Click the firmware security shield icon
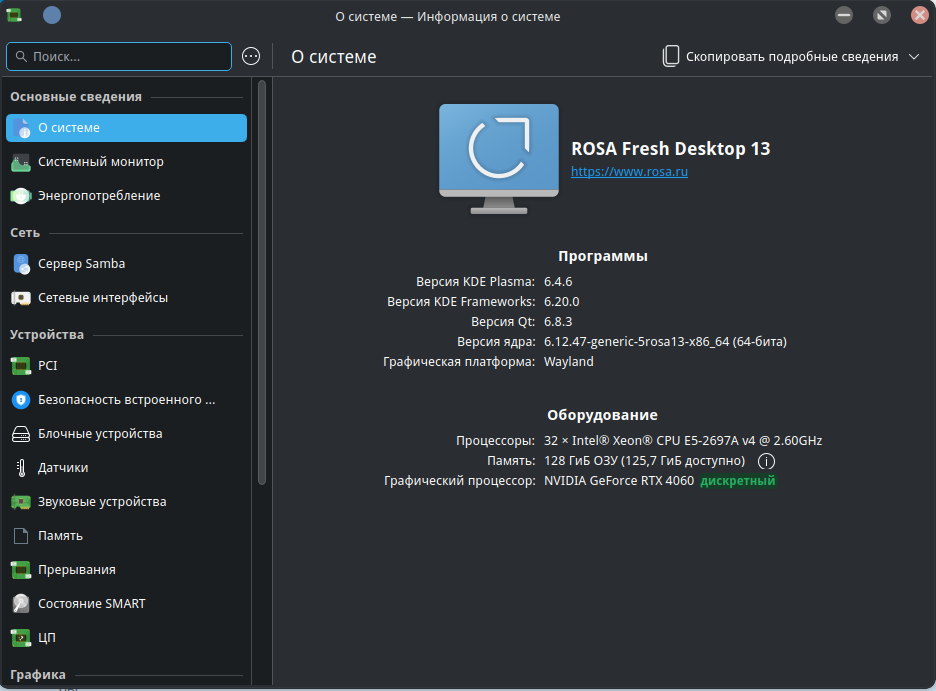This screenshot has height=691, width=936. click(x=21, y=400)
